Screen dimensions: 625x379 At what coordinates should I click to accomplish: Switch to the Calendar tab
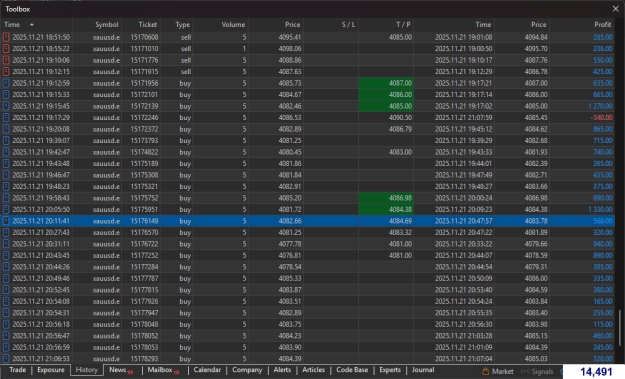coord(207,370)
